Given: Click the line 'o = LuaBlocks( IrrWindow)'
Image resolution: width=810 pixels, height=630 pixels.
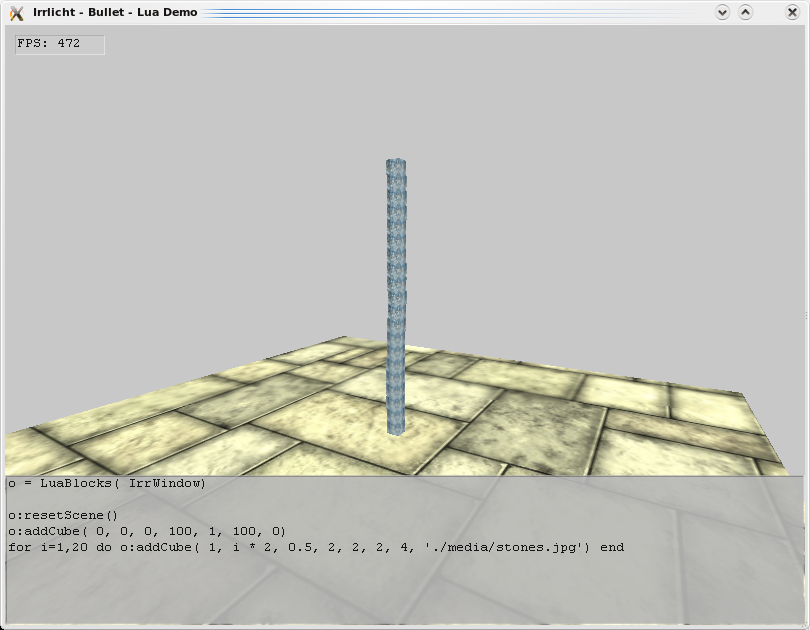Looking at the screenshot, I should [107, 483].
